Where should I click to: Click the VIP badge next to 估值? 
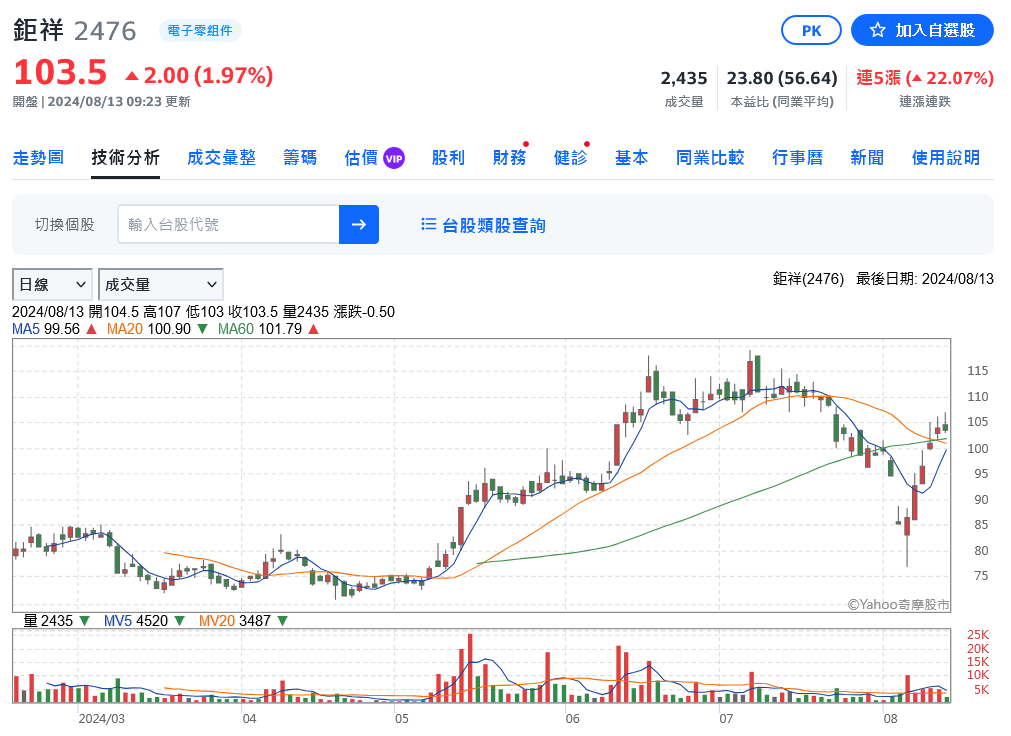click(x=394, y=158)
